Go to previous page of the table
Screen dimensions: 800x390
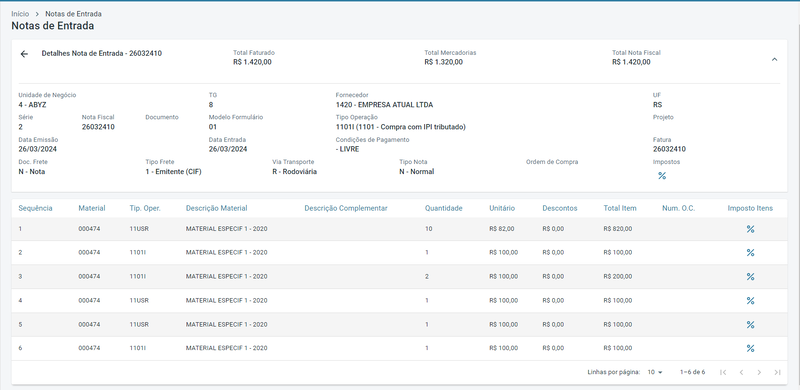tap(741, 372)
